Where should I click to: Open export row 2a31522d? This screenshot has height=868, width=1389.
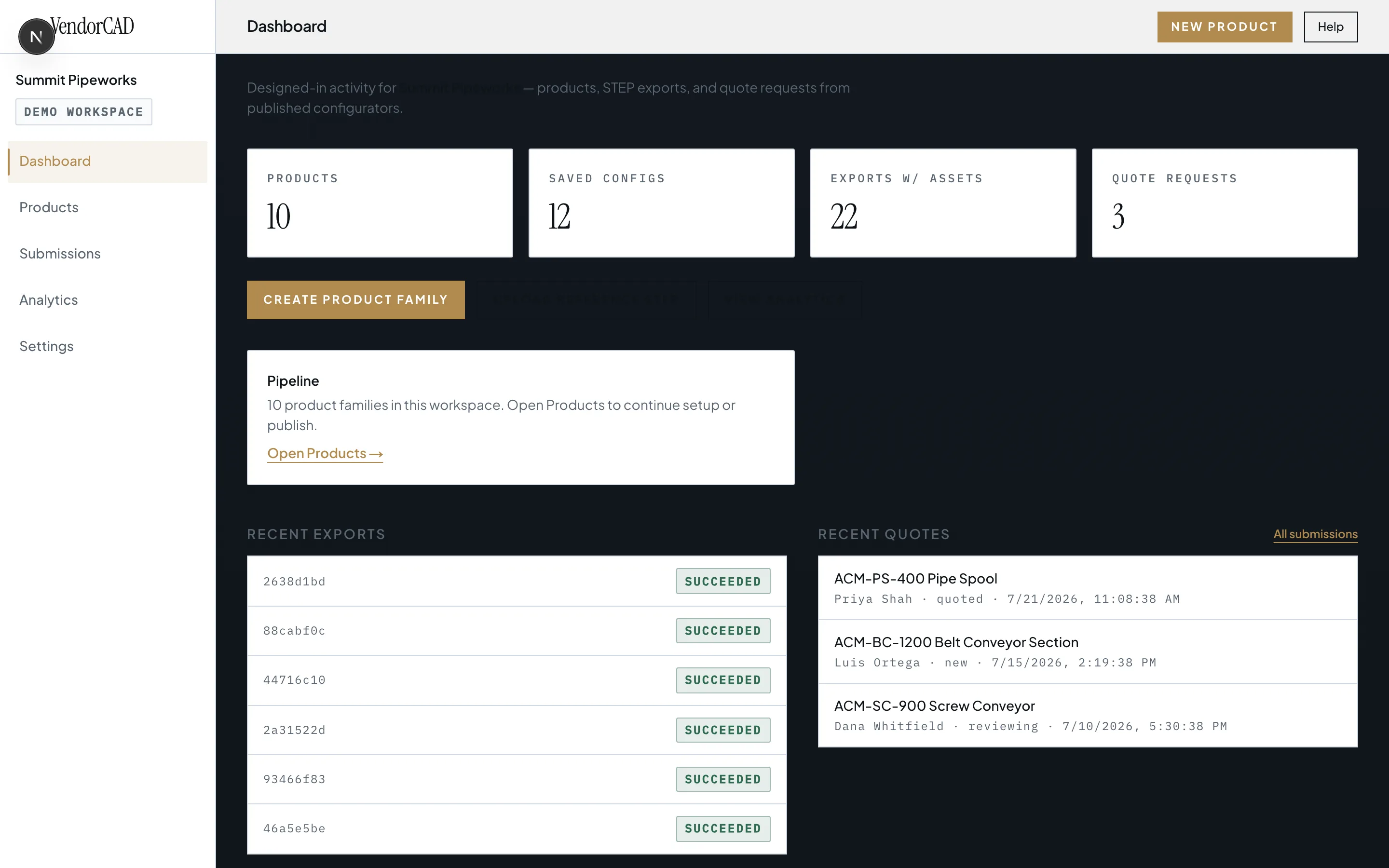point(517,730)
